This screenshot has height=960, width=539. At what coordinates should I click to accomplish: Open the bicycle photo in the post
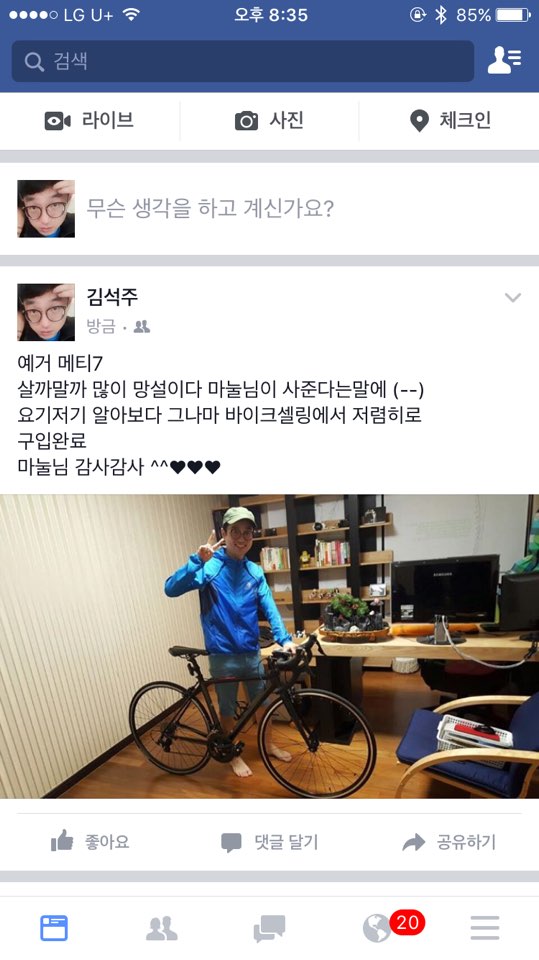coord(270,646)
